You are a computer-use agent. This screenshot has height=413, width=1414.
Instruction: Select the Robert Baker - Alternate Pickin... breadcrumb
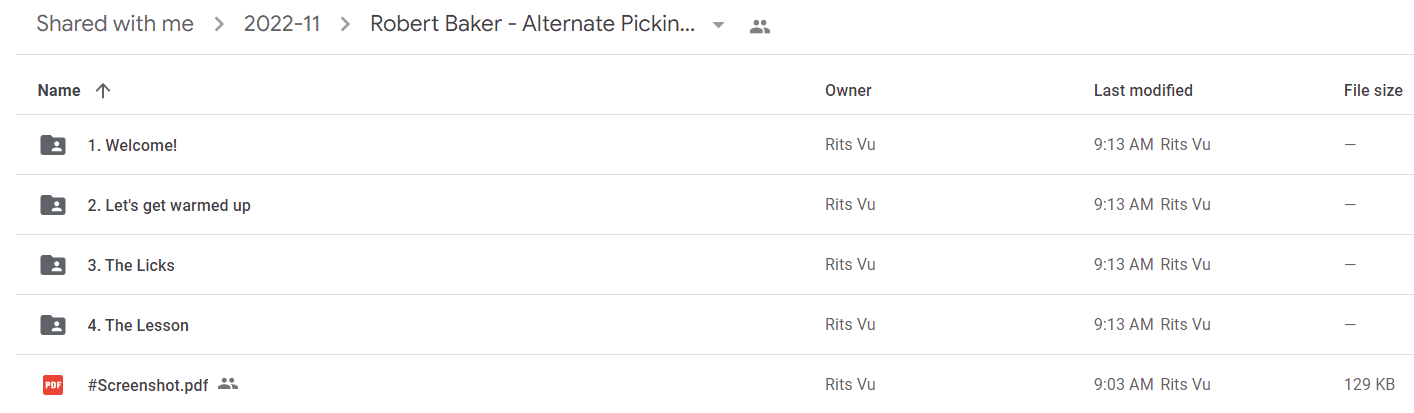point(532,24)
